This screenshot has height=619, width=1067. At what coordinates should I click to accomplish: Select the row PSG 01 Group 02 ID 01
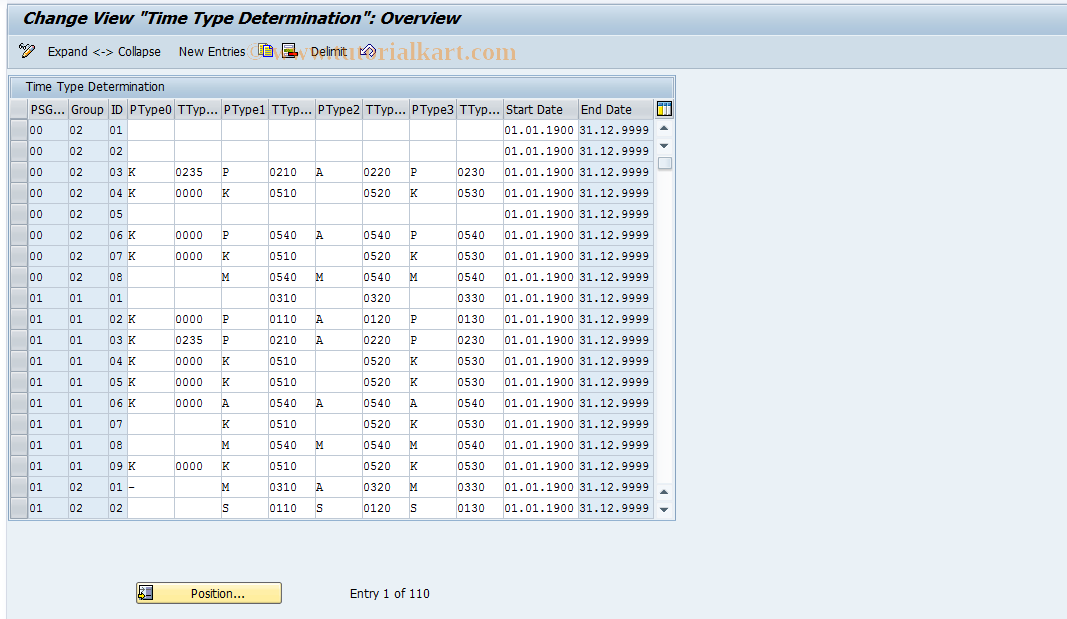(x=19, y=488)
